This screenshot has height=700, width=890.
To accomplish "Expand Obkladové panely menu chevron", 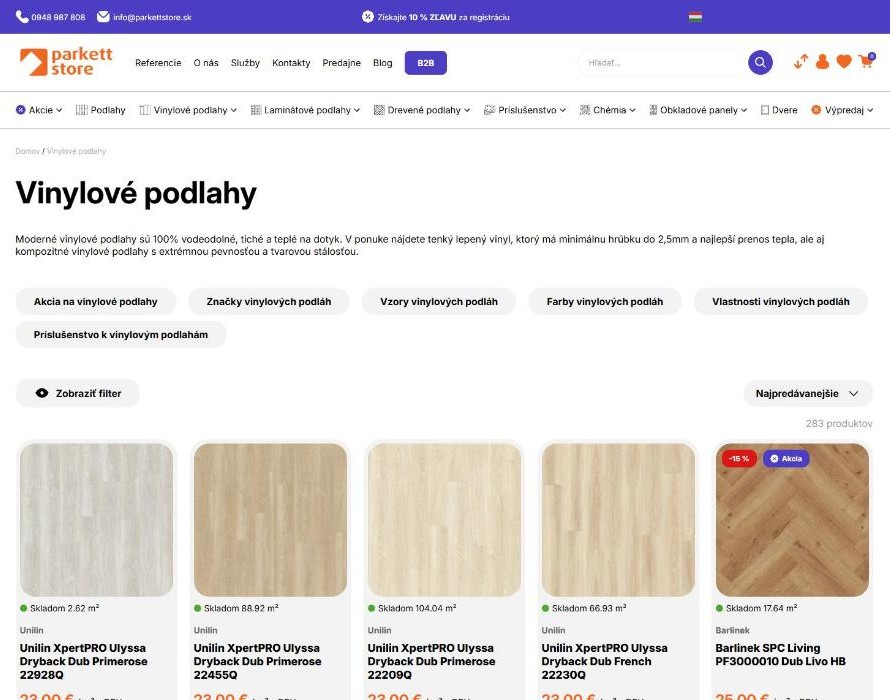I will pos(744,111).
